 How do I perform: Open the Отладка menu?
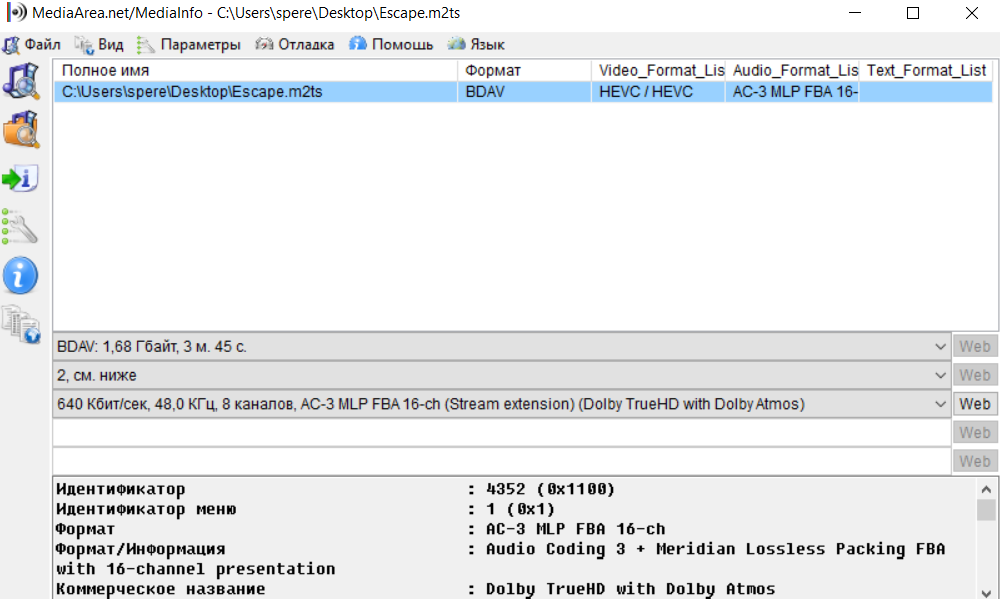[x=295, y=45]
